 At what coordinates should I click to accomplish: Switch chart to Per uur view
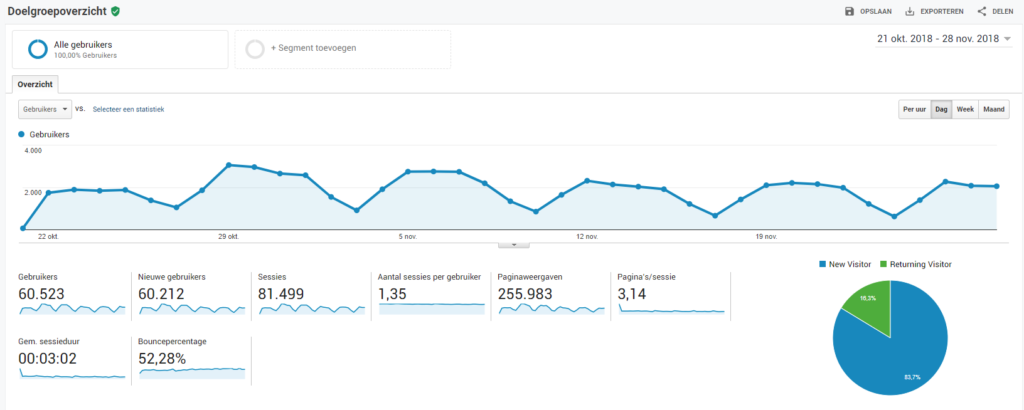tap(914, 110)
